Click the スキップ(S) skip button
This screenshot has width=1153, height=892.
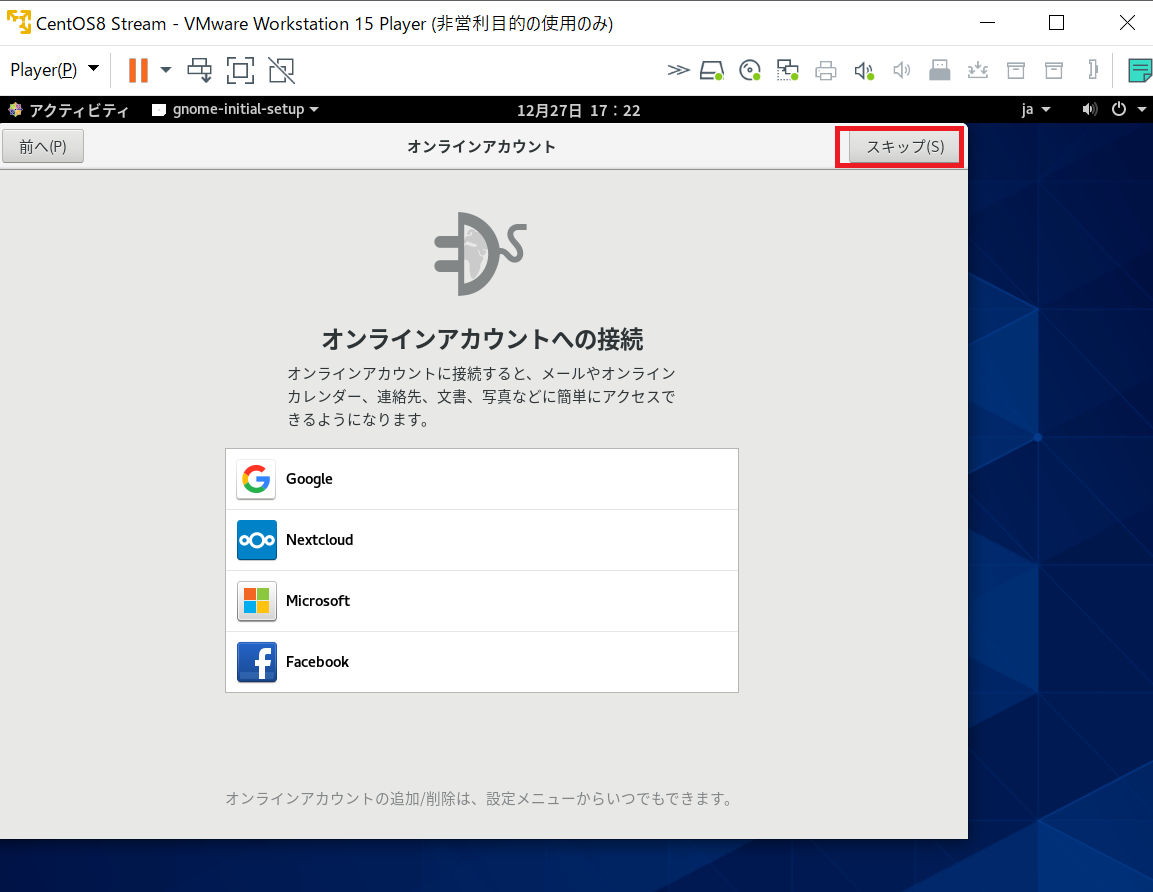(905, 146)
